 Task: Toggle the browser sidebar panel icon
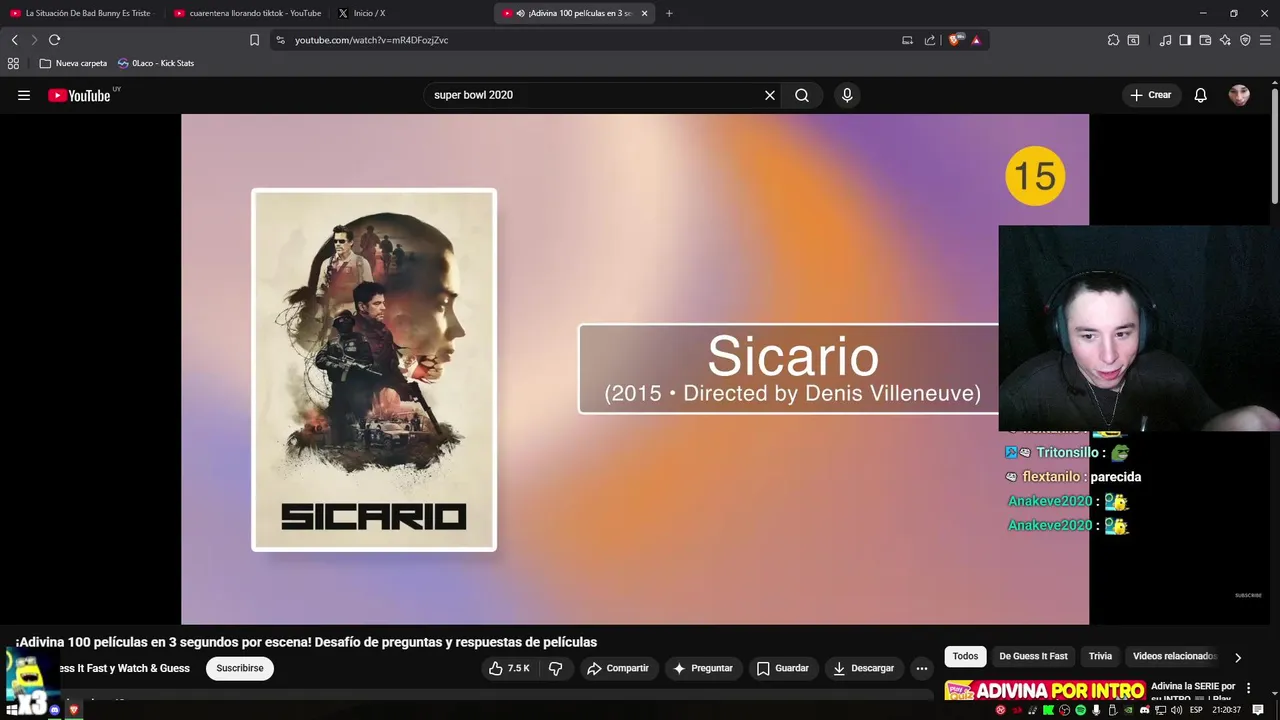tap(1185, 40)
